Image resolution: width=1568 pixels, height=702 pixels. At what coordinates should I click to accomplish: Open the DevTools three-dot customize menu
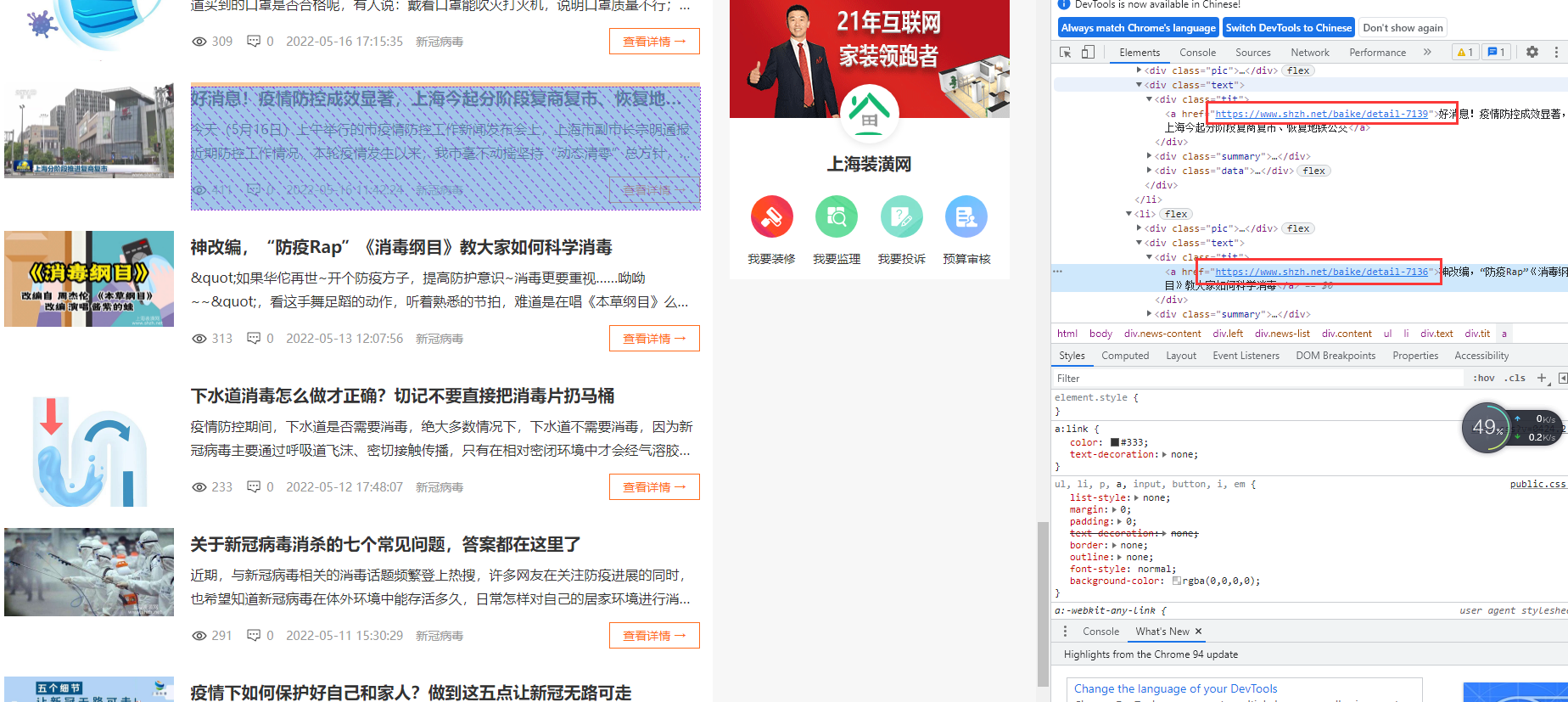[1556, 52]
